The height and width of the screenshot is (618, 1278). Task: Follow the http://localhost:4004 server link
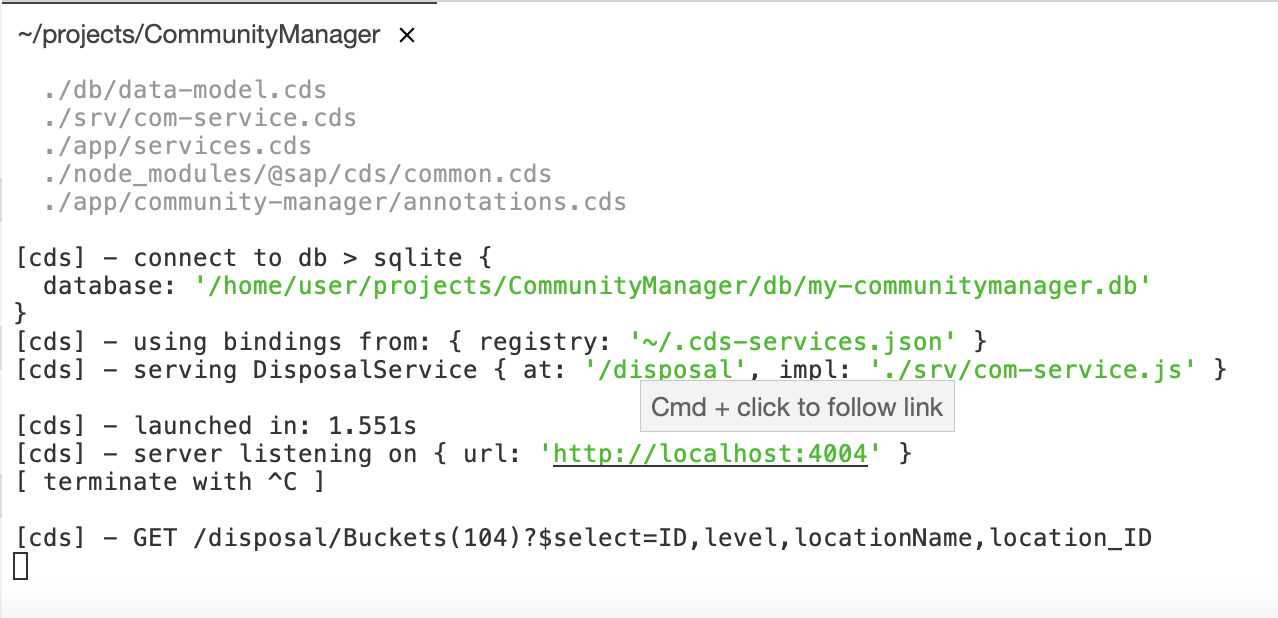coord(710,453)
